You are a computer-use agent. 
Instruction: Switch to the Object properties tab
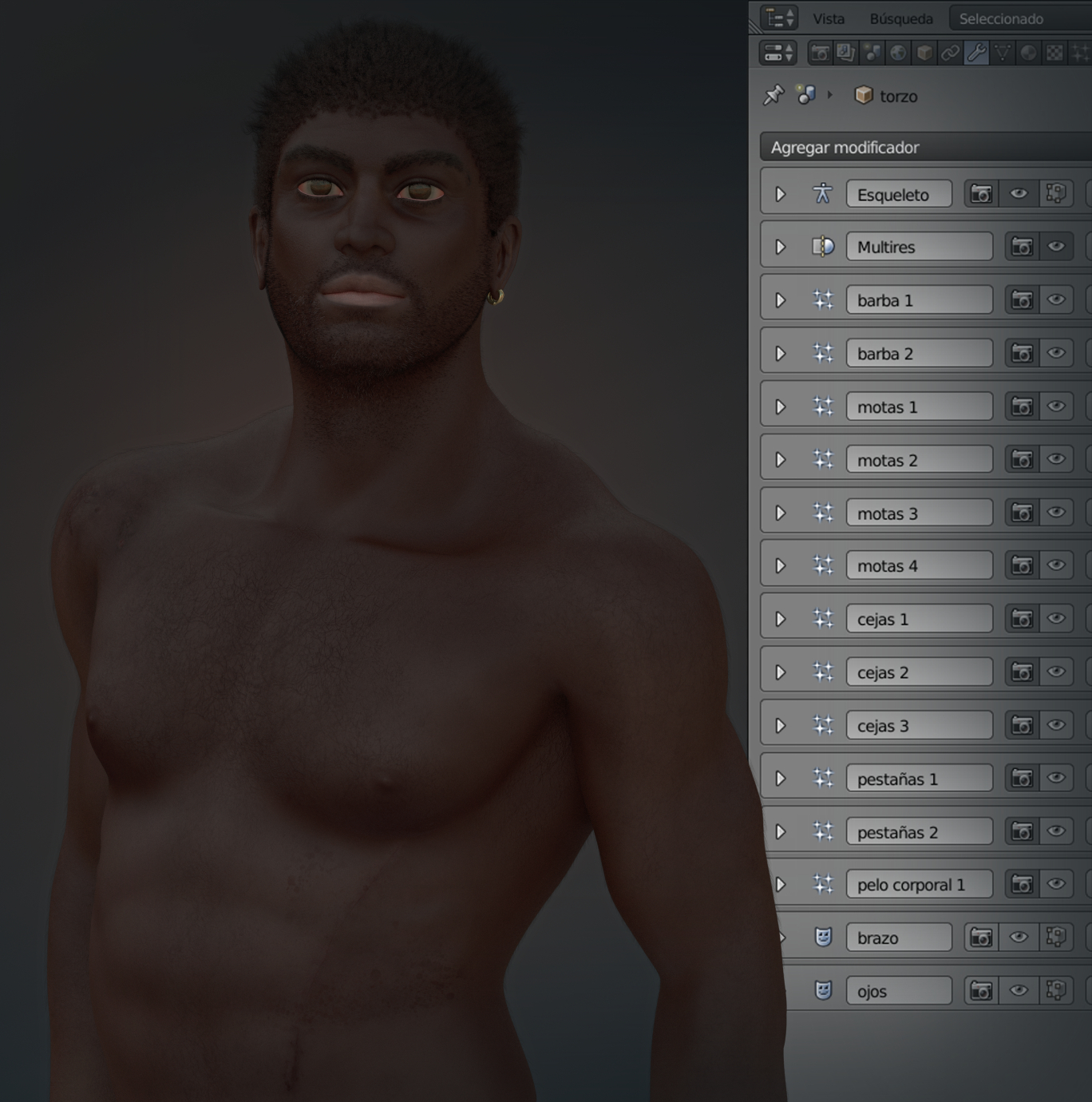[x=924, y=54]
